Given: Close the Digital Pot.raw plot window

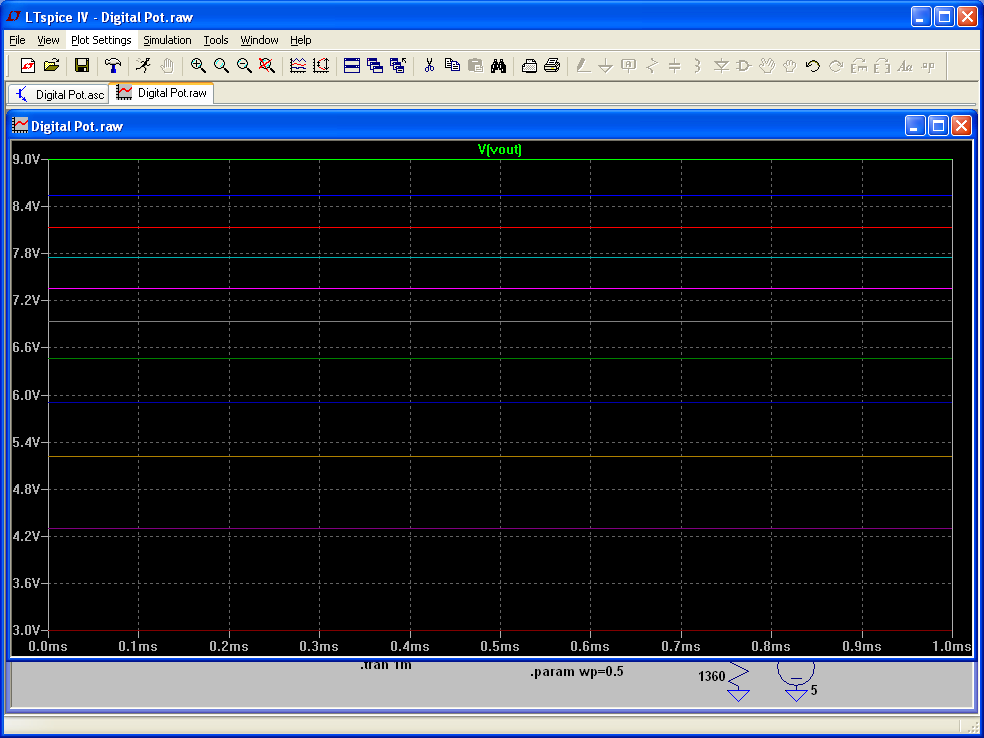Looking at the screenshot, I should [961, 126].
